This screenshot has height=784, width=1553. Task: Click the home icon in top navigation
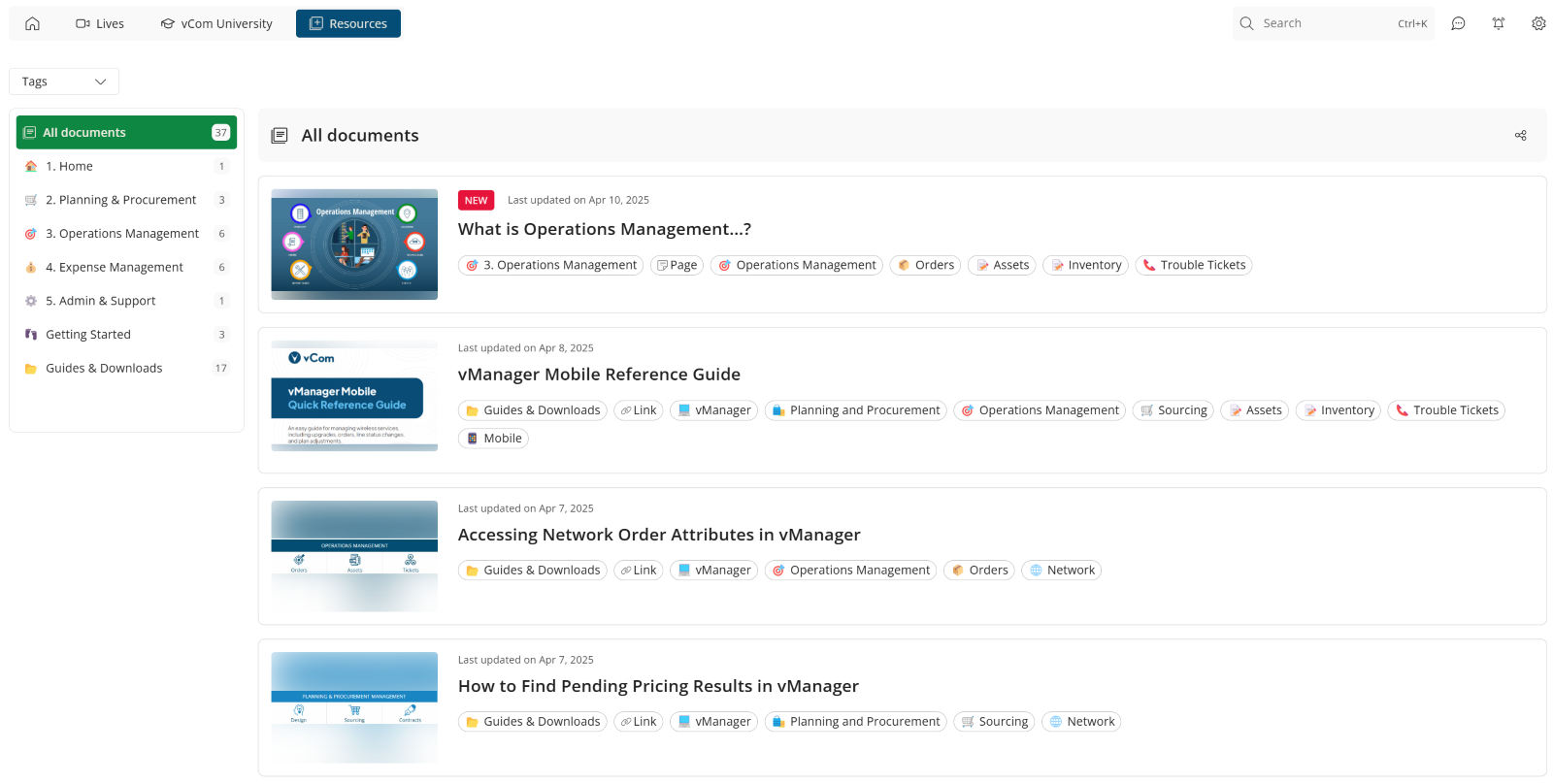[x=32, y=23]
